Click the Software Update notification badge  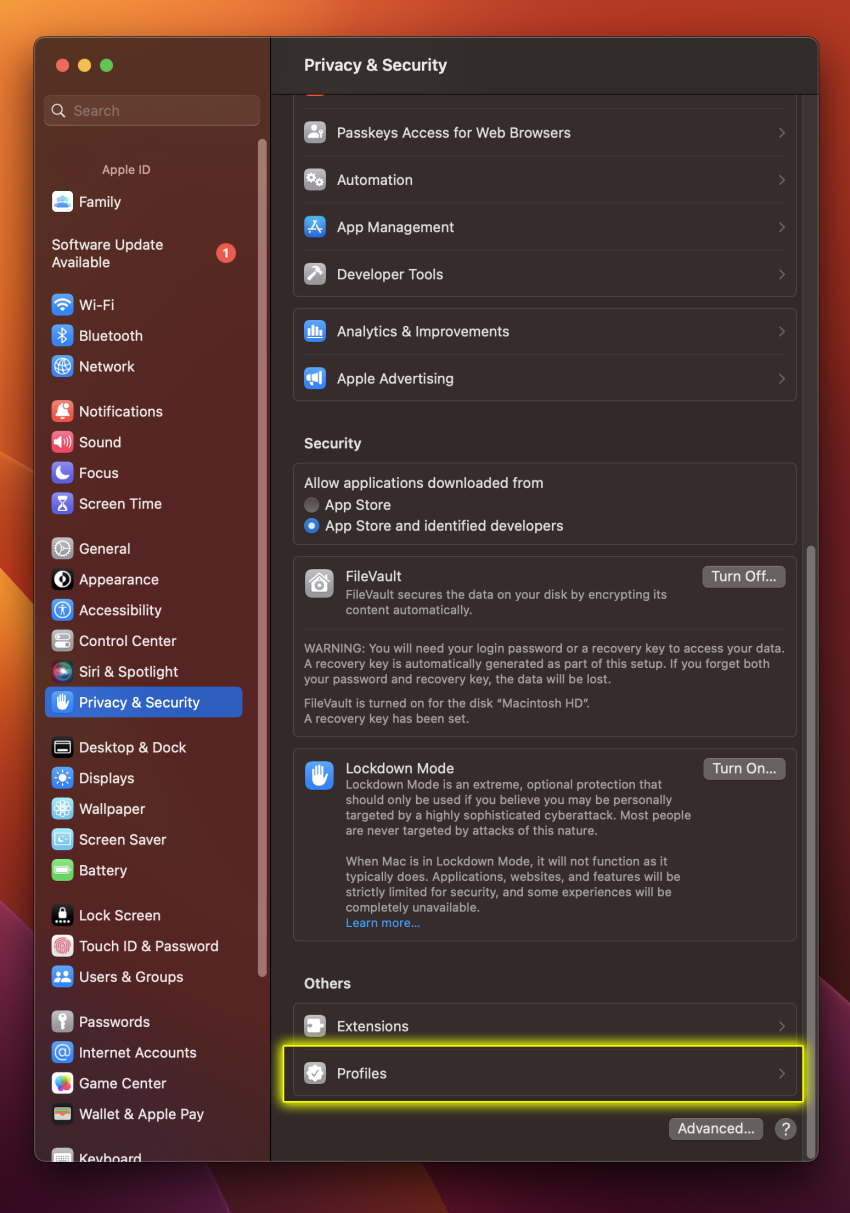[x=226, y=254]
